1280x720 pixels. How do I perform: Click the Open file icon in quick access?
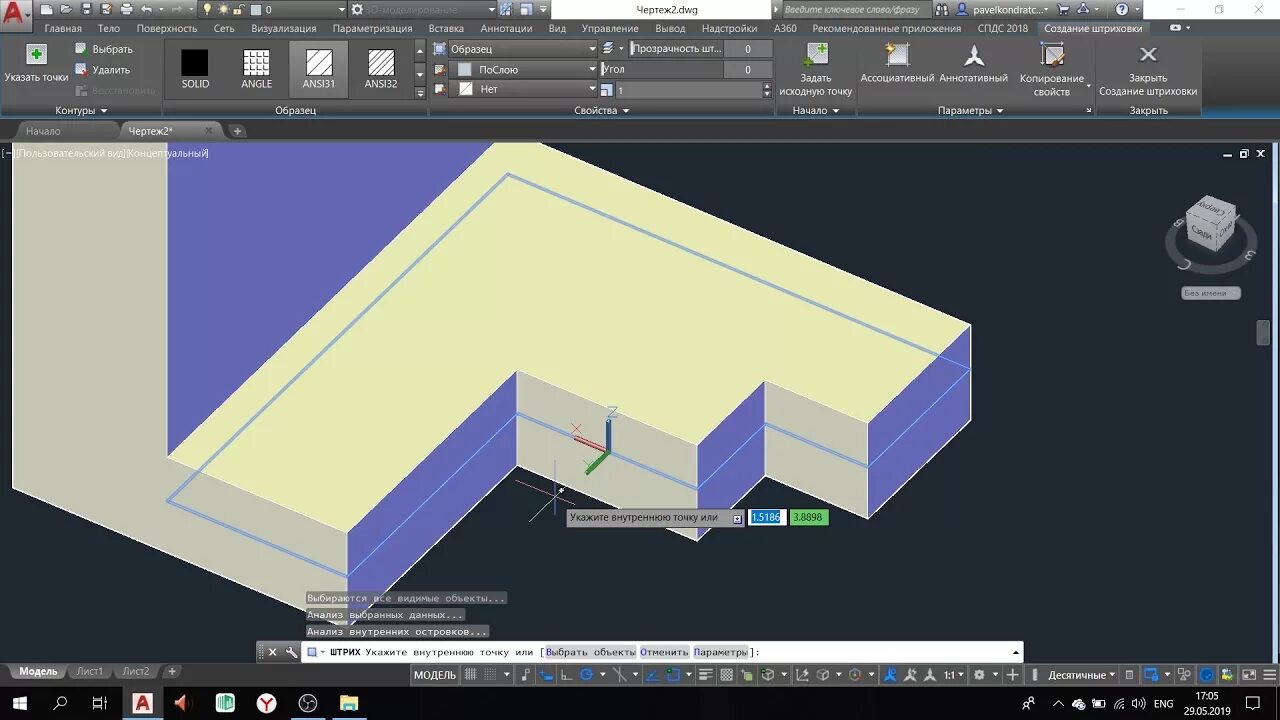click(x=66, y=9)
